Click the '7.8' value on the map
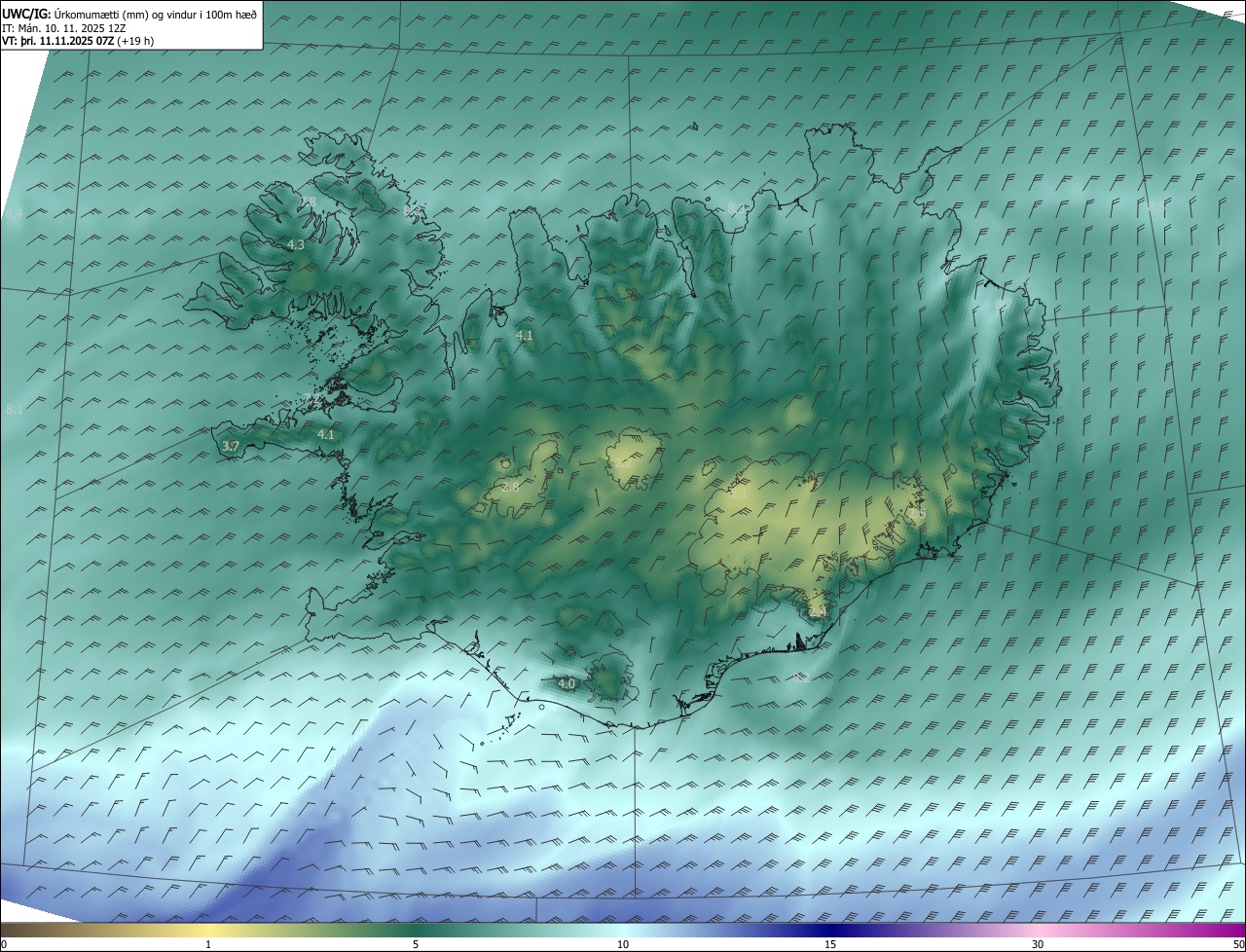The image size is (1246, 952). coord(308,202)
